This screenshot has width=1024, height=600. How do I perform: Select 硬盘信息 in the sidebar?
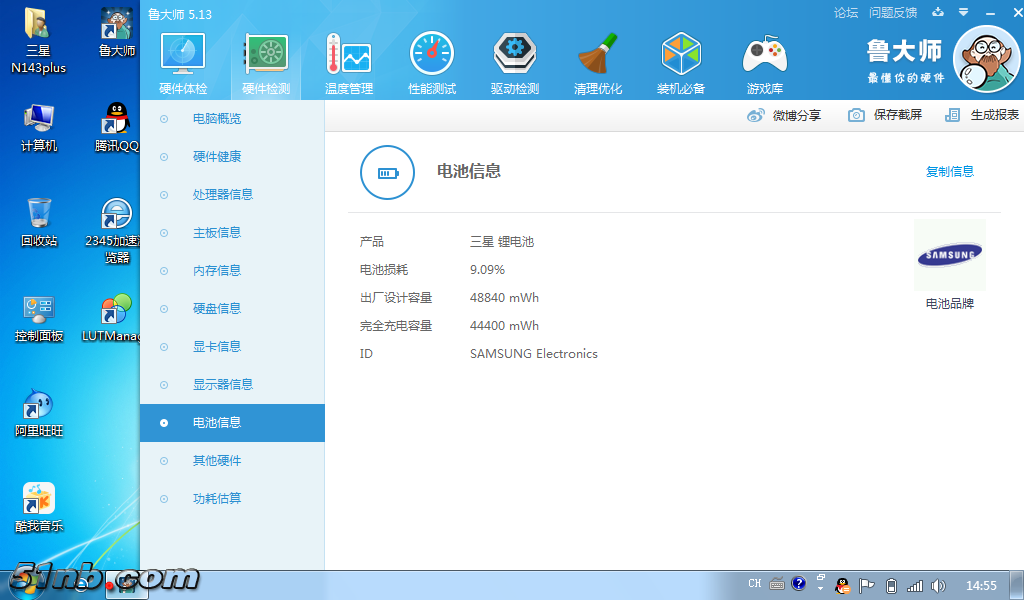[x=216, y=309]
